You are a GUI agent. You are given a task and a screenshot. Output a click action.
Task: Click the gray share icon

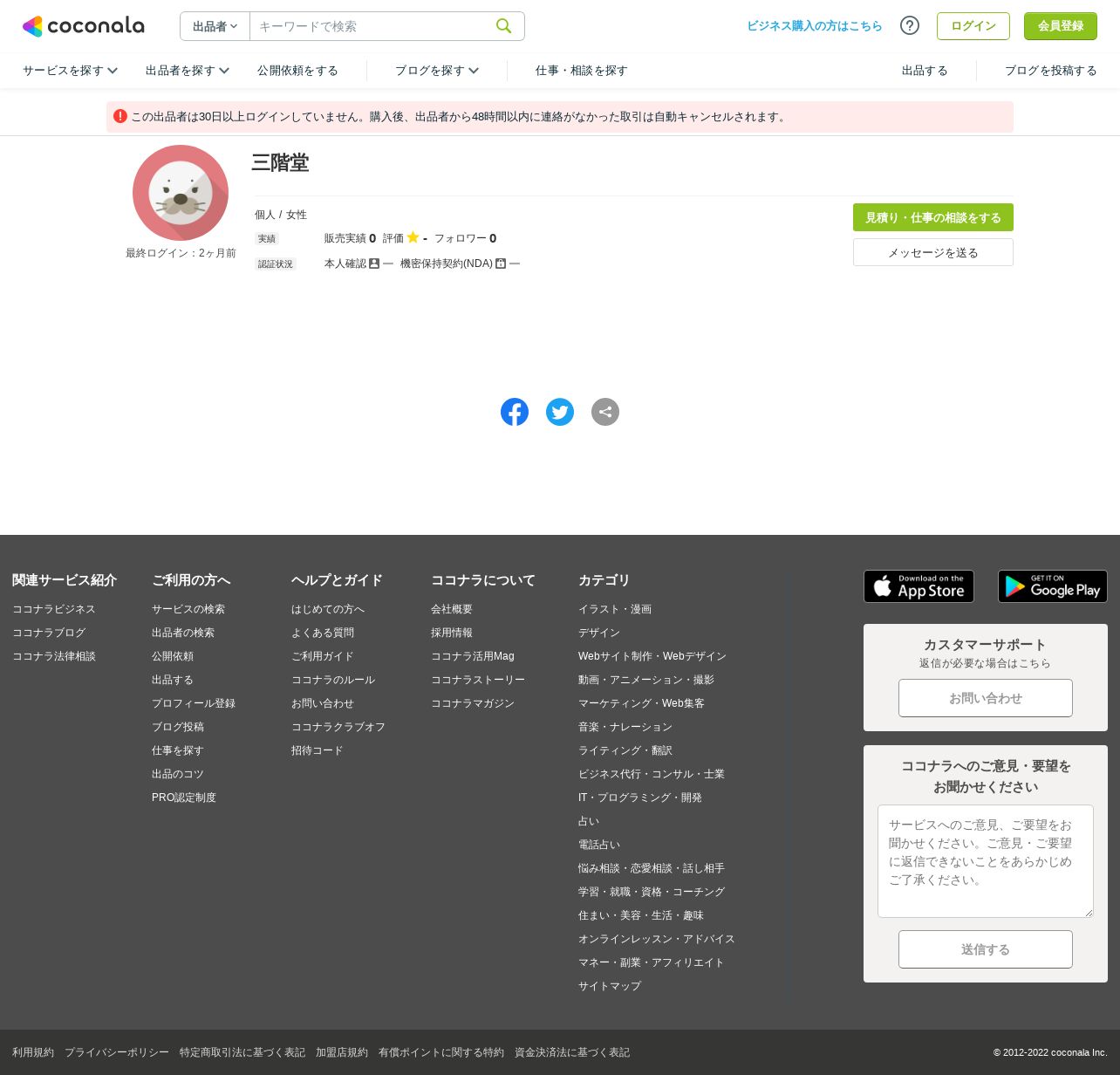click(x=605, y=412)
